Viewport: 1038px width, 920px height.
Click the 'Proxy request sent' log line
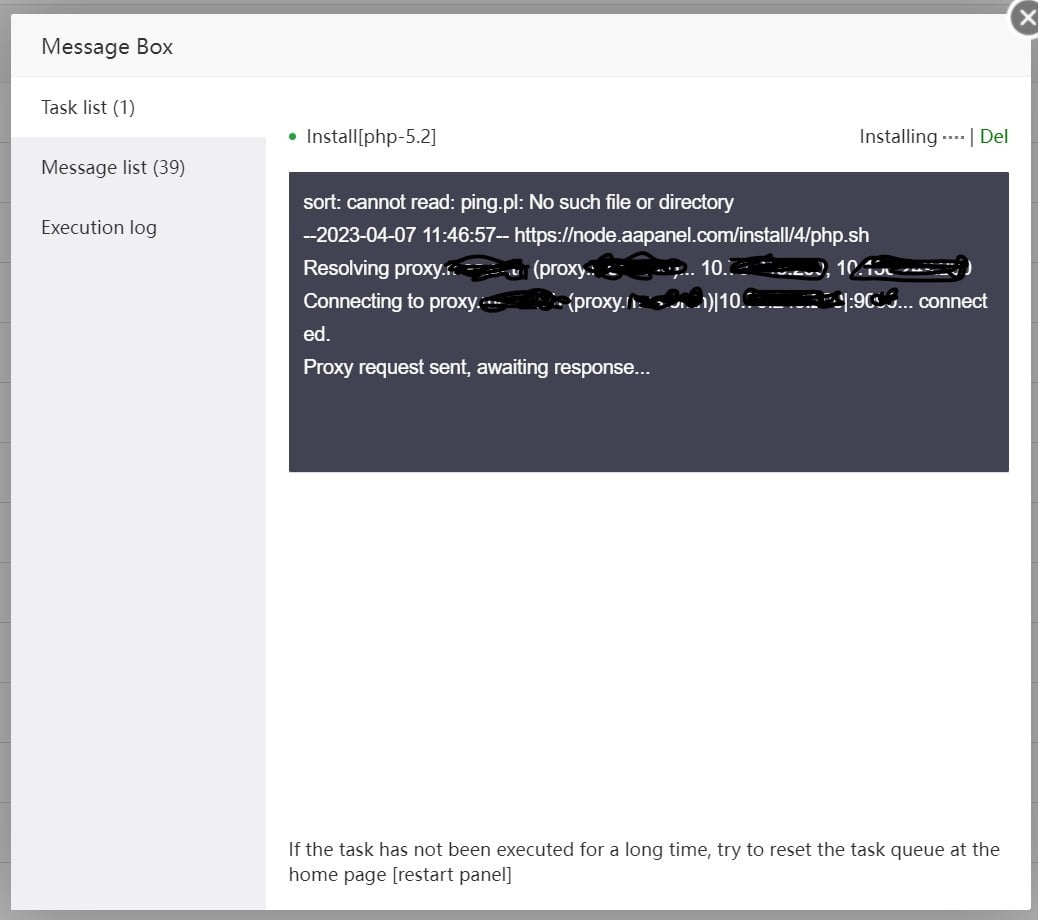coord(476,367)
